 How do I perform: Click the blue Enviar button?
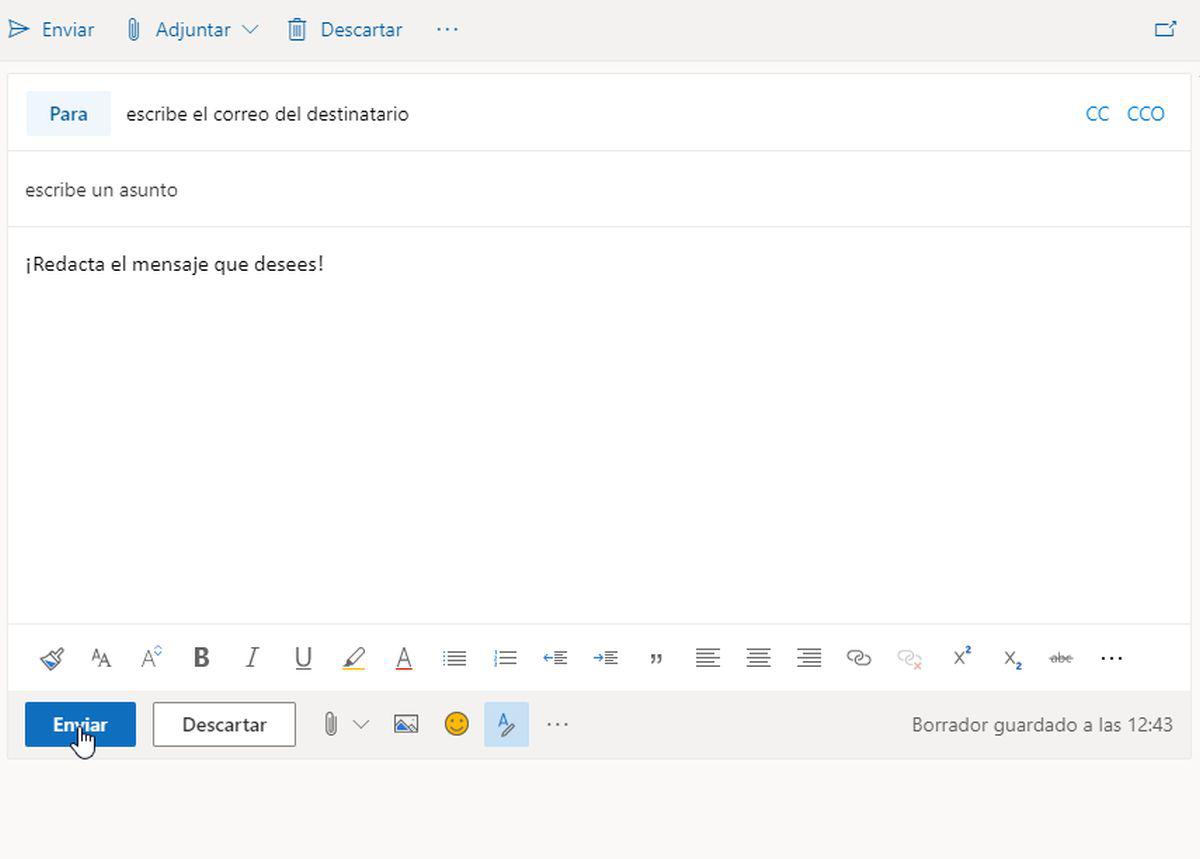[x=79, y=724]
